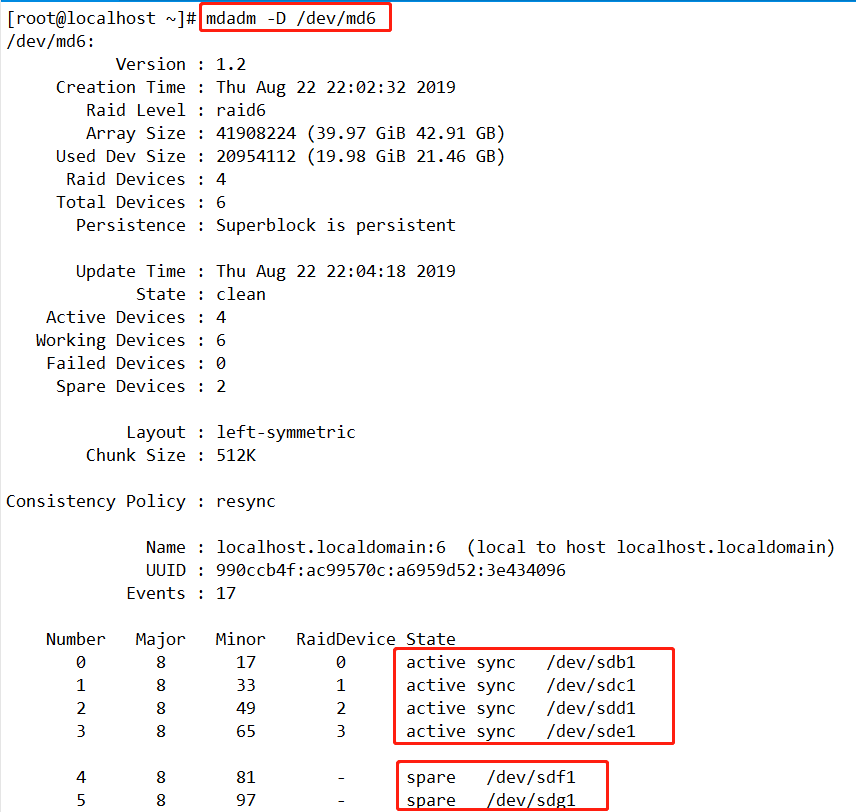Click the 'Failed Devices' label
This screenshot has height=812, width=856.
(x=116, y=363)
